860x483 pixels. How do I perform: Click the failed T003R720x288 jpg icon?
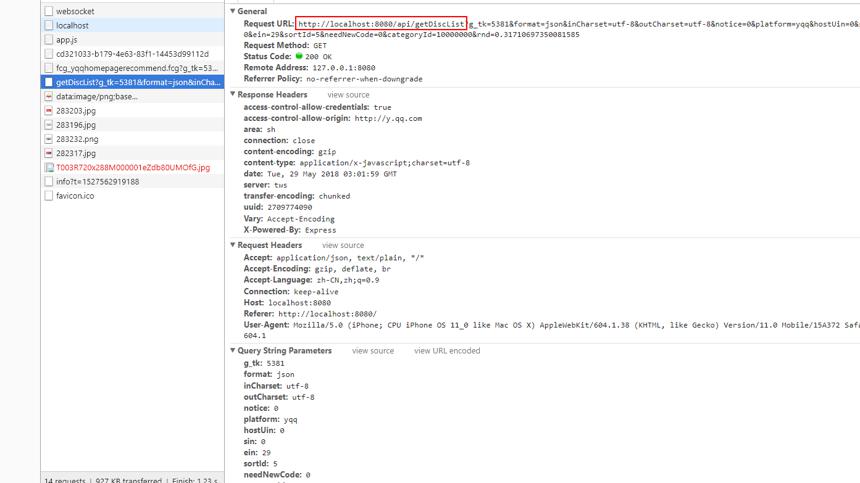49,168
